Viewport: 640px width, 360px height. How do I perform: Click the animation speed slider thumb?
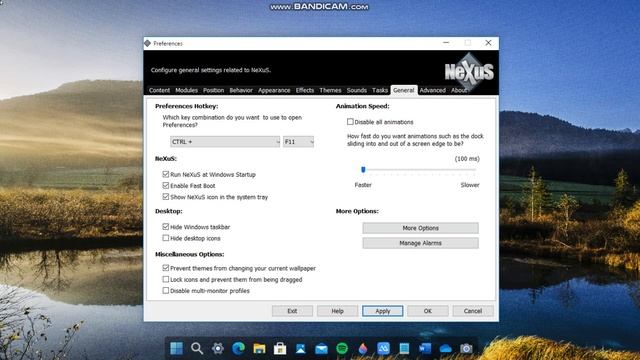pos(363,169)
